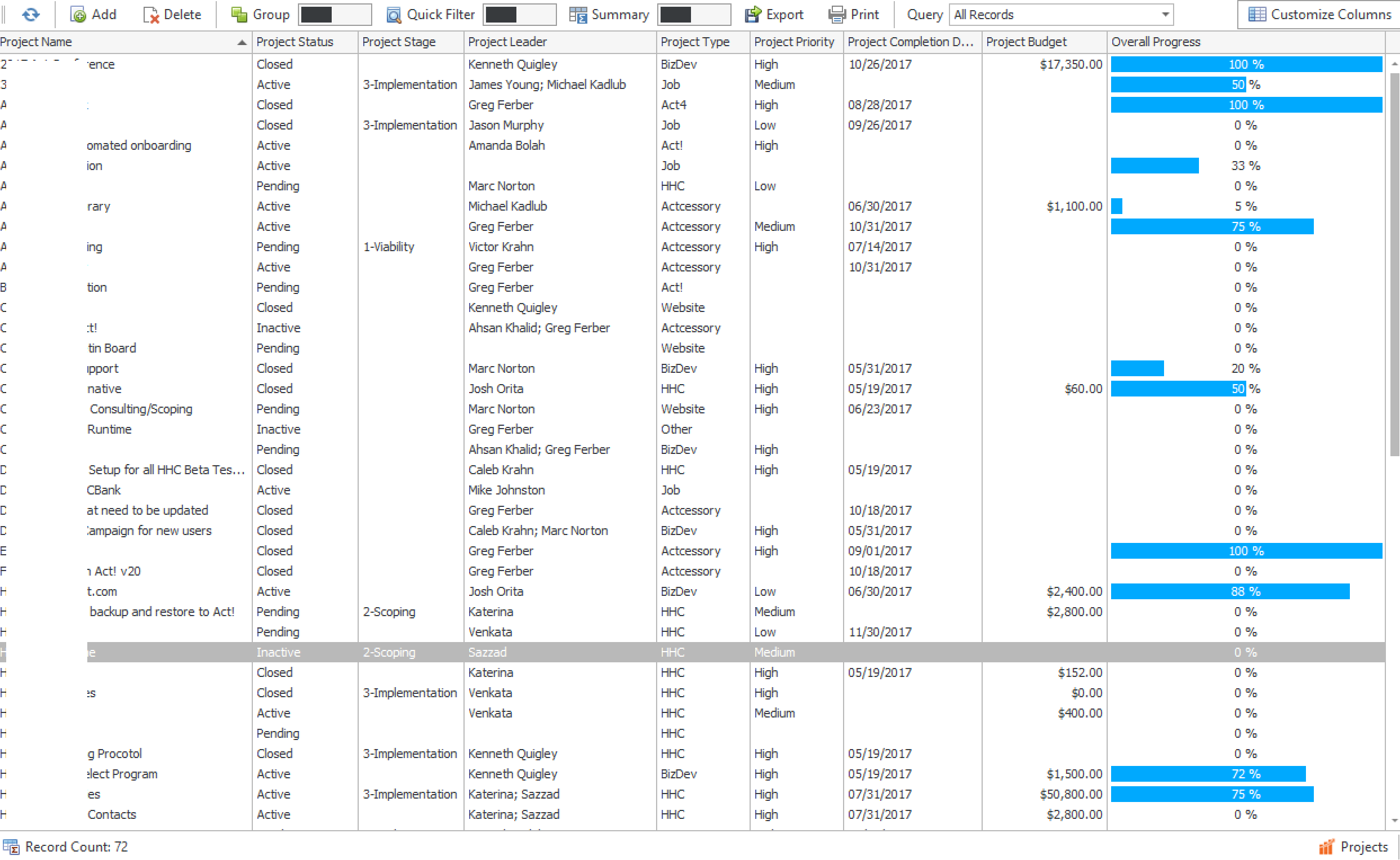Click the 33 % progress bar
The height and width of the screenshot is (860, 1400).
tap(1245, 166)
